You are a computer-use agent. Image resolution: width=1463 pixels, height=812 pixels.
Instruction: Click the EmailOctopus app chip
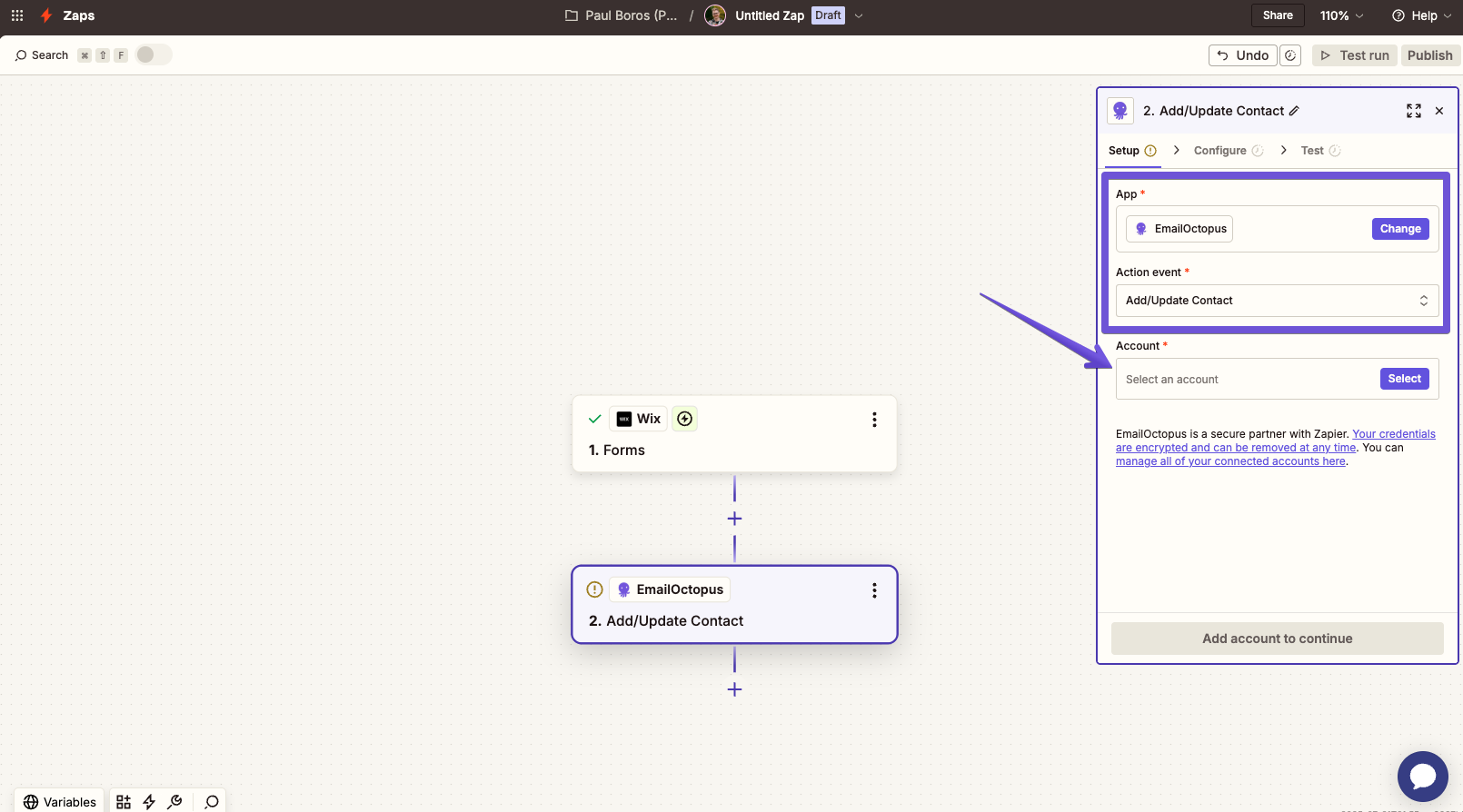point(1179,229)
